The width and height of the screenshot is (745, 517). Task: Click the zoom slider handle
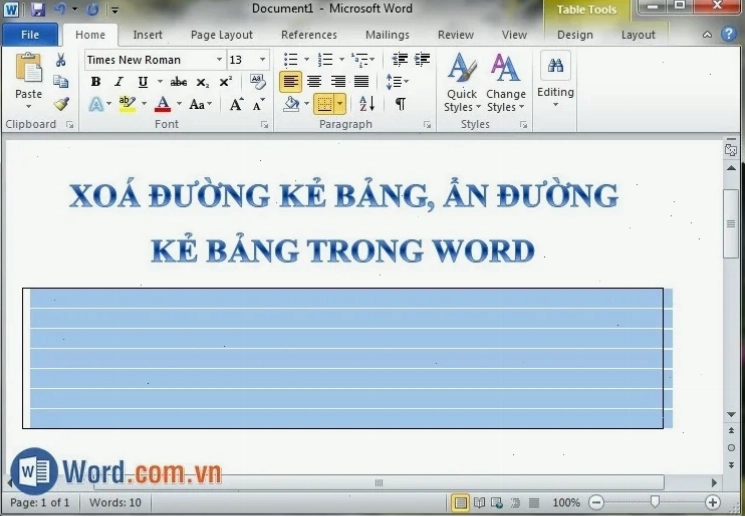coord(655,502)
